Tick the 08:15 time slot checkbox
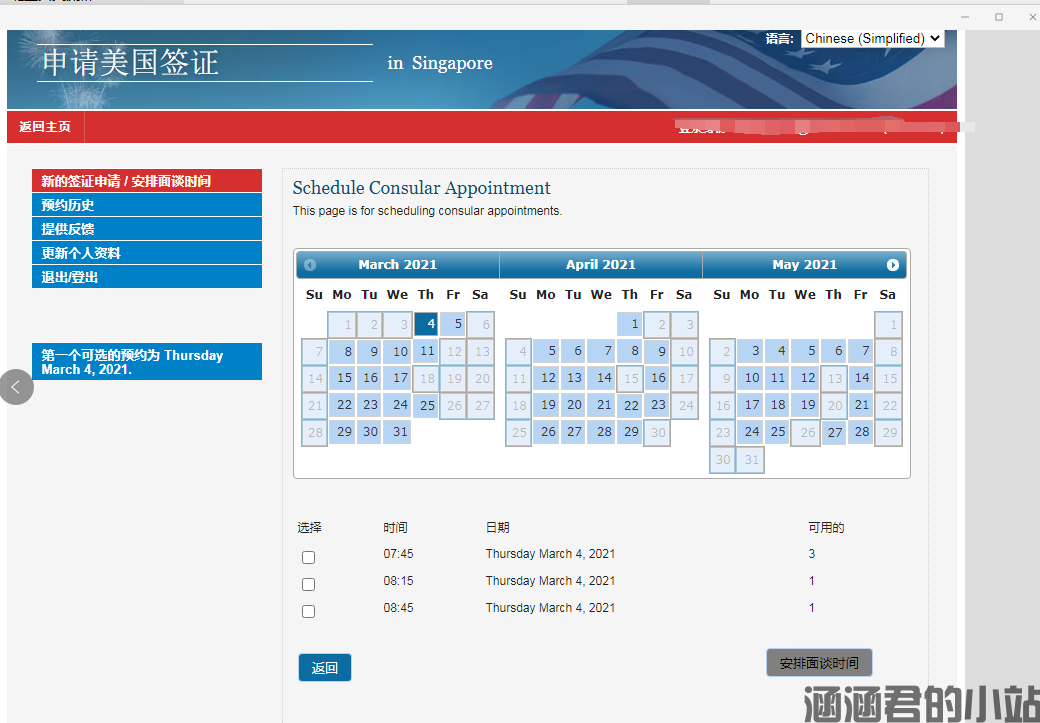1040x723 pixels. (308, 584)
